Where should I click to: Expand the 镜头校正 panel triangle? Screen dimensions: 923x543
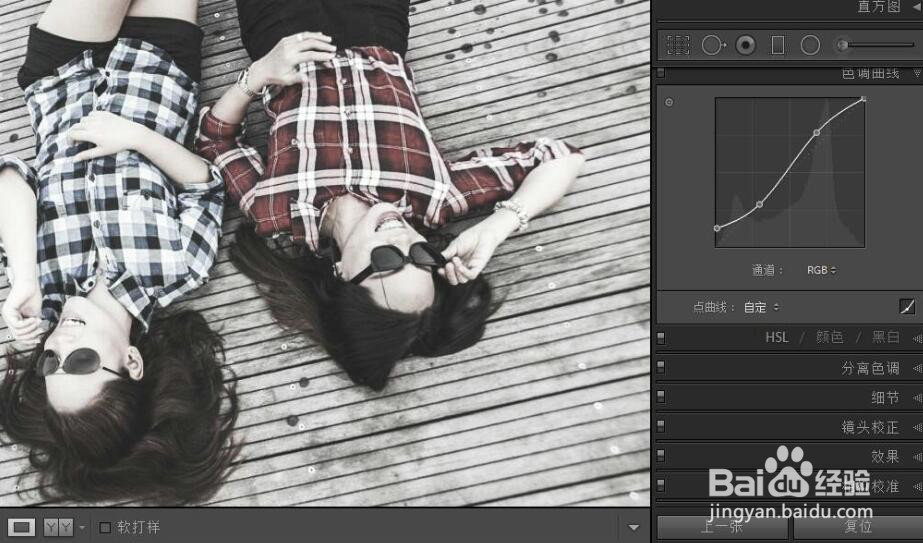click(917, 427)
